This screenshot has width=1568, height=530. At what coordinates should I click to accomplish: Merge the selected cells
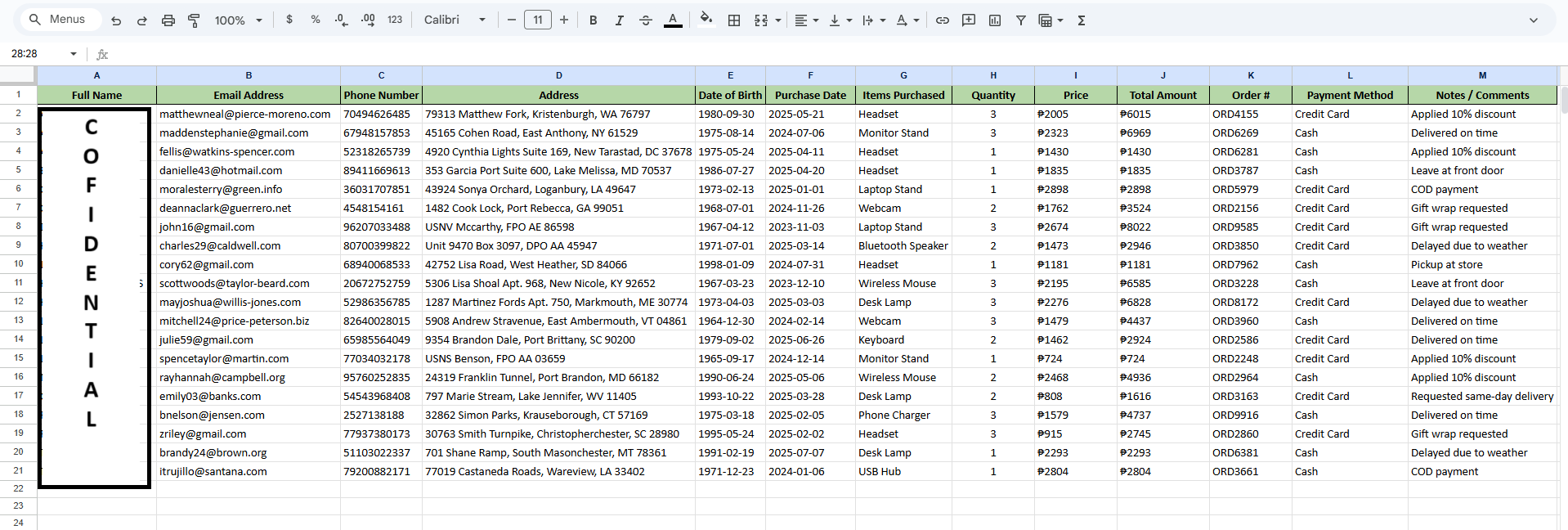(761, 20)
